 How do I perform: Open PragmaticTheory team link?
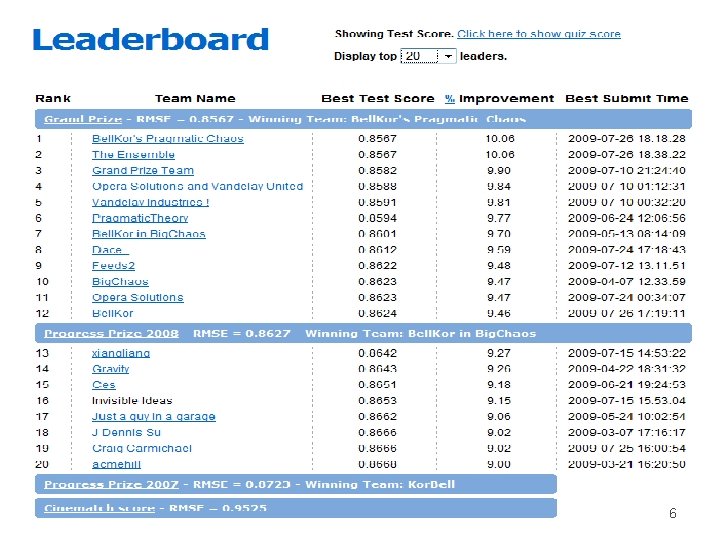click(140, 218)
